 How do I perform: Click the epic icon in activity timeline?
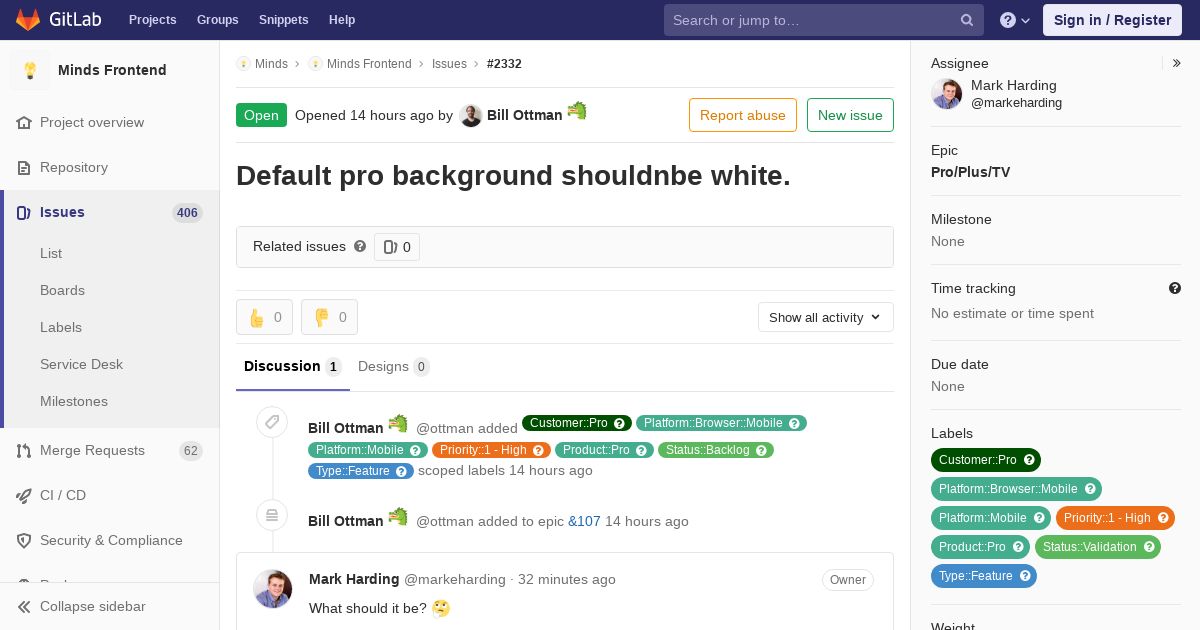tap(272, 515)
